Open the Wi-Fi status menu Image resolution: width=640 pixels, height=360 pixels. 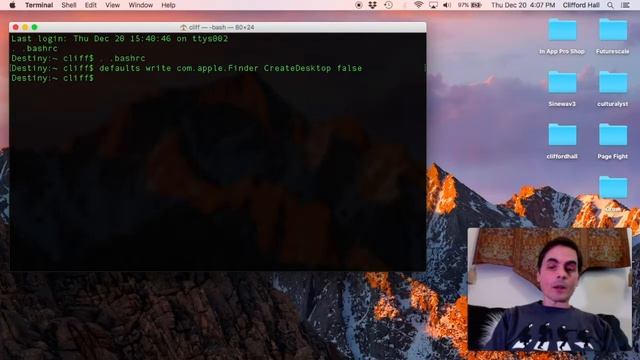click(418, 5)
